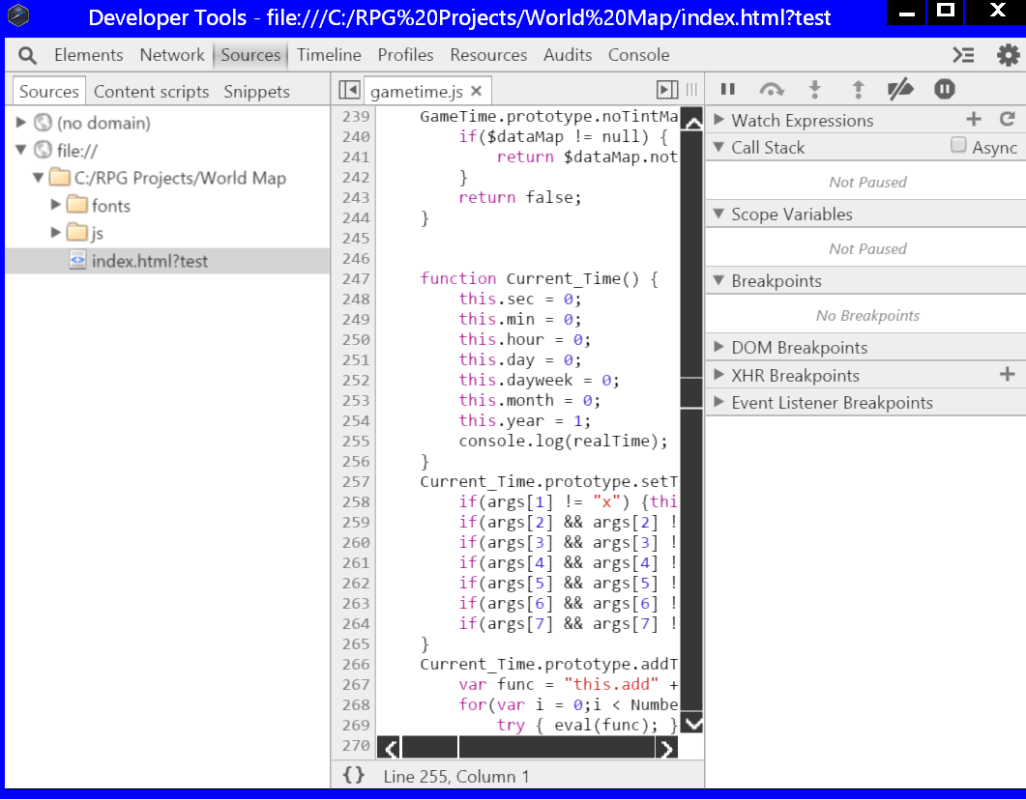1026x800 pixels.
Task: Click the DevTools app icon in title bar
Action: click(18, 15)
